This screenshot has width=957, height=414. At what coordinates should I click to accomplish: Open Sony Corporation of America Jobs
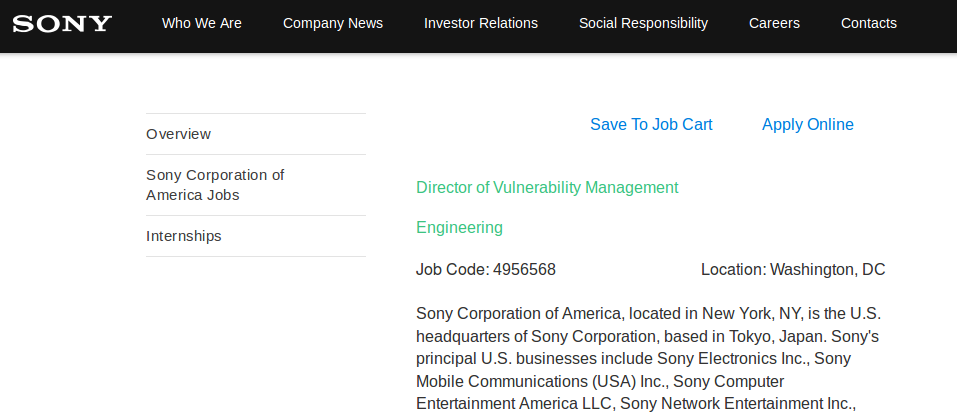pos(215,185)
